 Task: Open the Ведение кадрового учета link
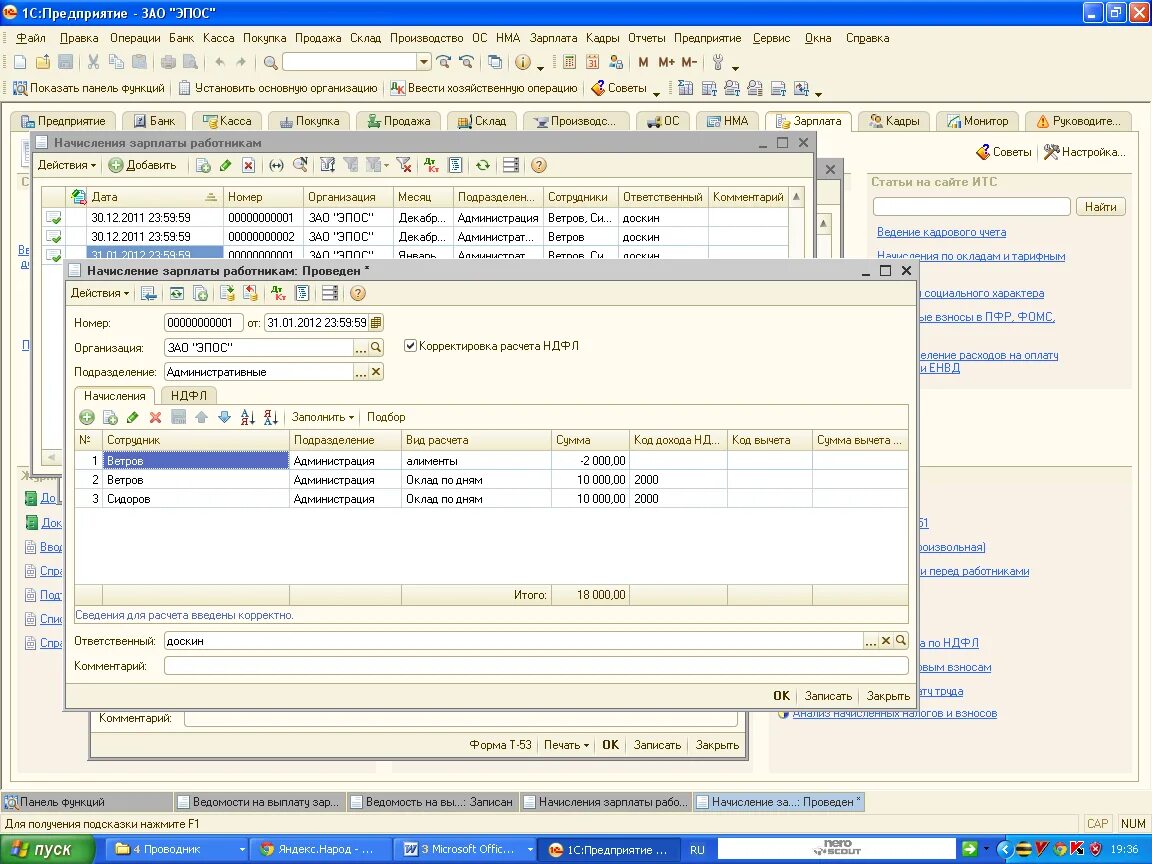(941, 232)
